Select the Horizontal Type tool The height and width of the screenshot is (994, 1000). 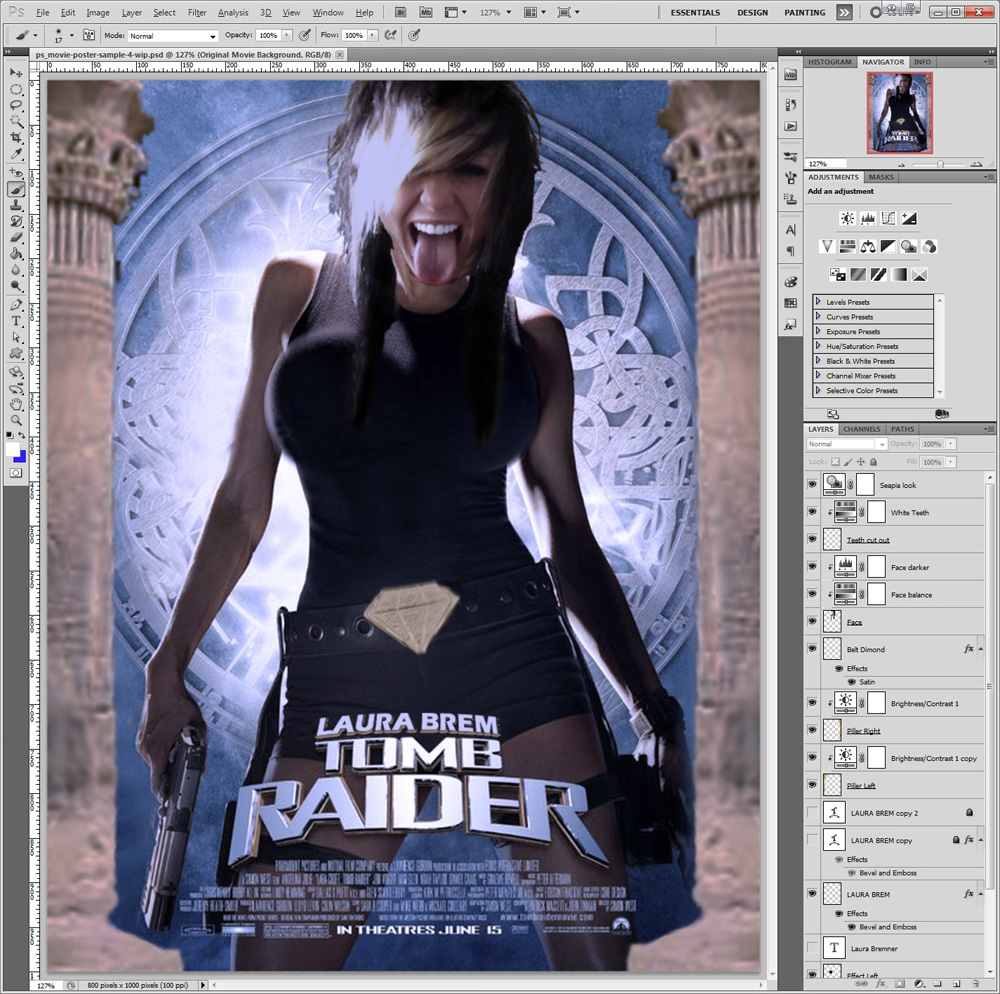pyautogui.click(x=16, y=321)
